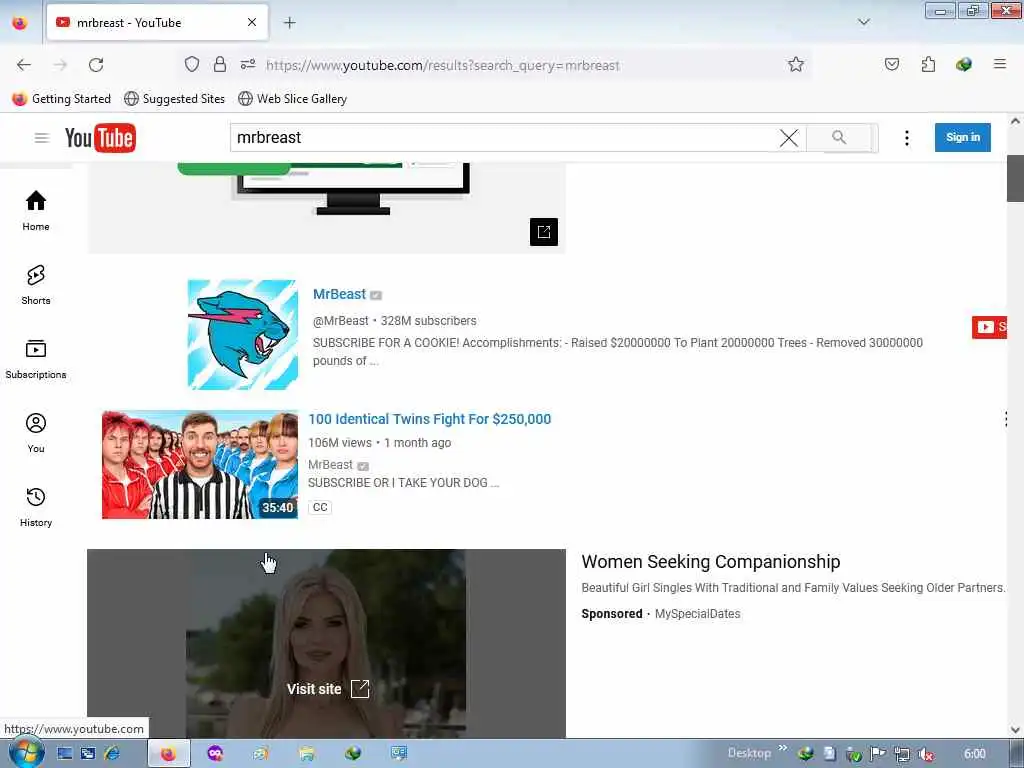Open new tab with plus icon
The image size is (1024, 768).
(x=289, y=22)
